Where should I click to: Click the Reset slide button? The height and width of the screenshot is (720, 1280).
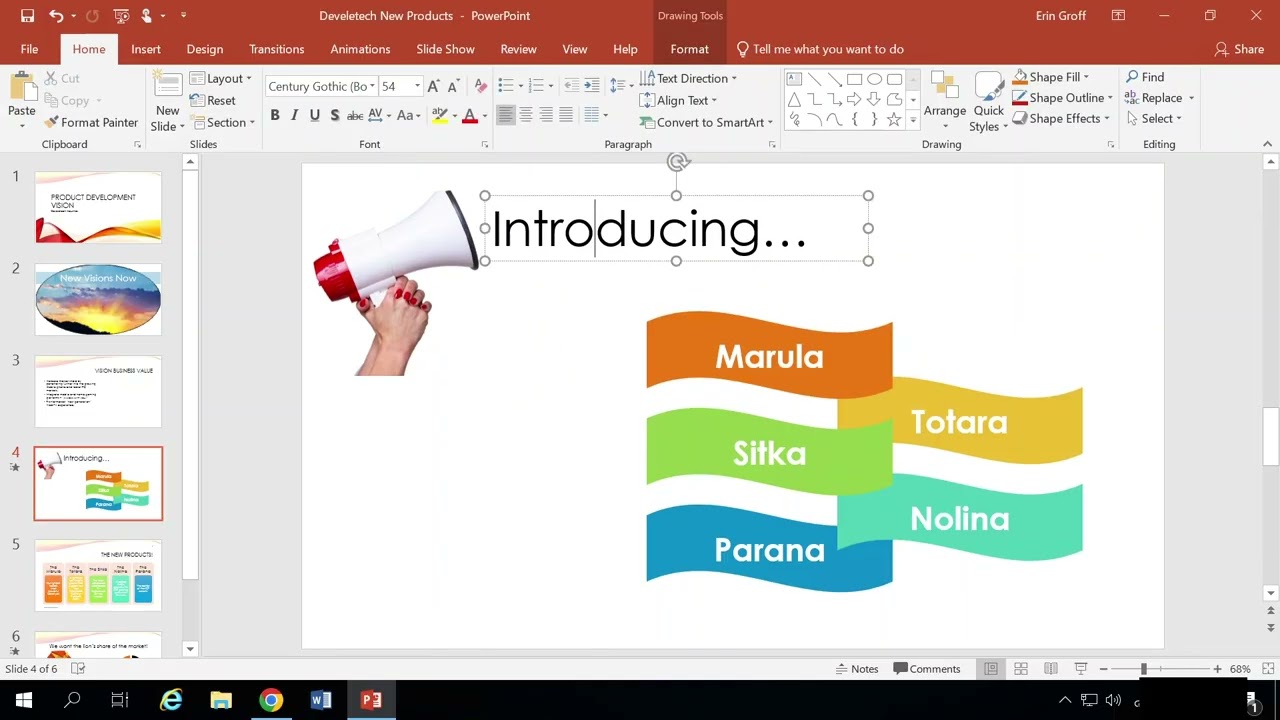(x=213, y=100)
